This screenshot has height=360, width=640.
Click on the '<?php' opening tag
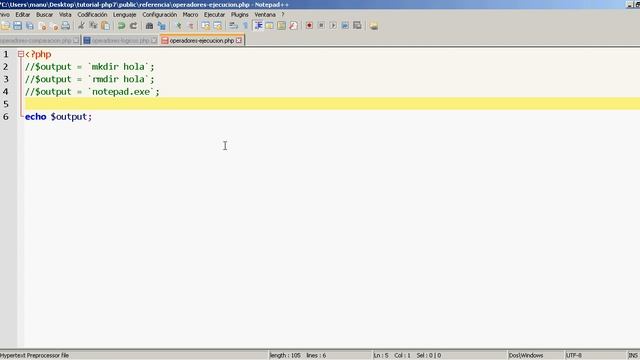pos(38,54)
